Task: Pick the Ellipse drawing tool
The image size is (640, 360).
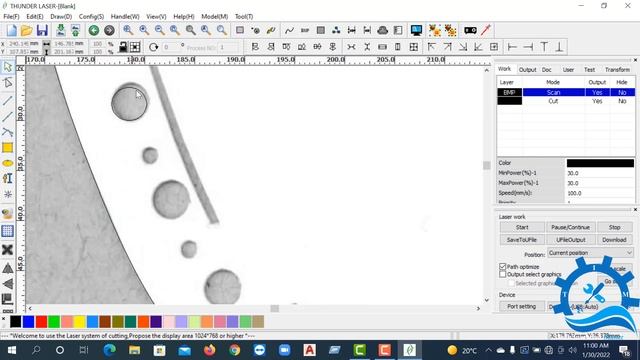Action: pyautogui.click(x=7, y=163)
